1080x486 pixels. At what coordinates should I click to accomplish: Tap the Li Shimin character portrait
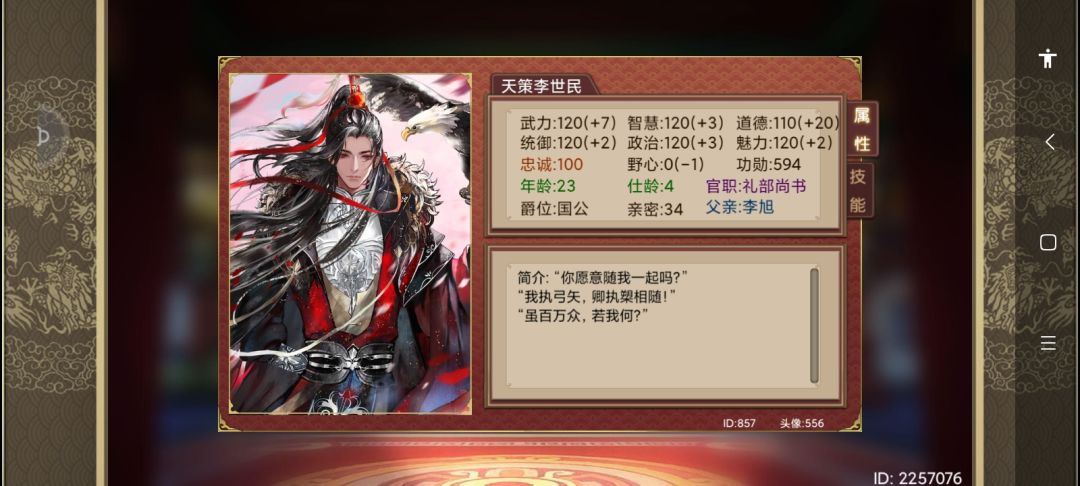tap(351, 244)
